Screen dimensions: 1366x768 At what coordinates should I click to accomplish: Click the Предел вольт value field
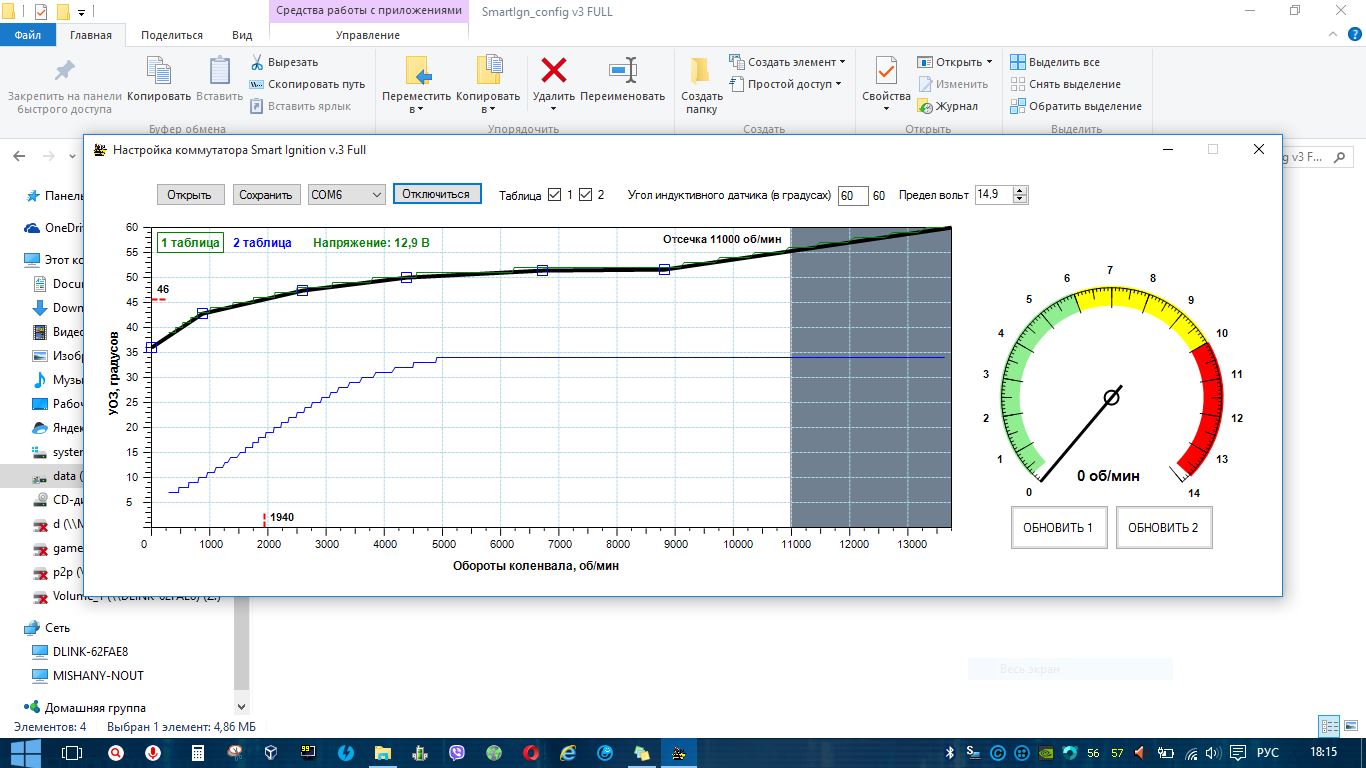click(994, 195)
